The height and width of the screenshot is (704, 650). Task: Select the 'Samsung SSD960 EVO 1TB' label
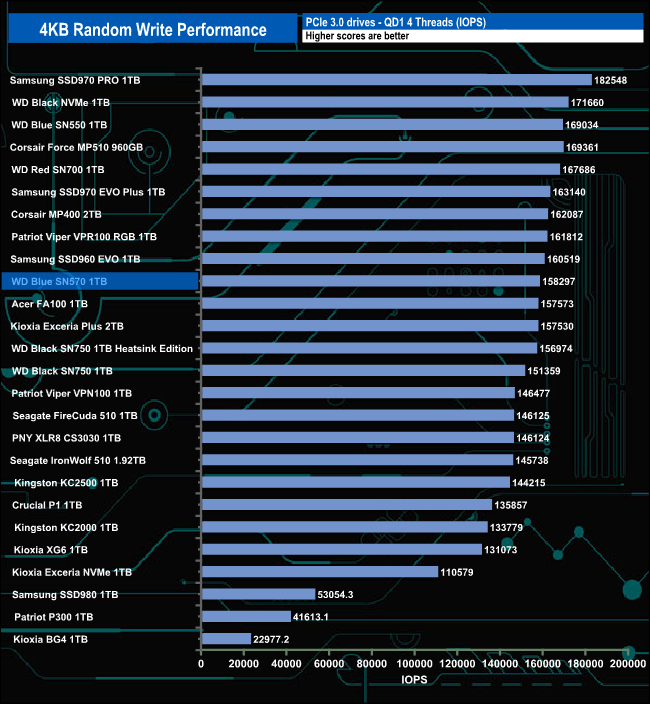coord(75,259)
